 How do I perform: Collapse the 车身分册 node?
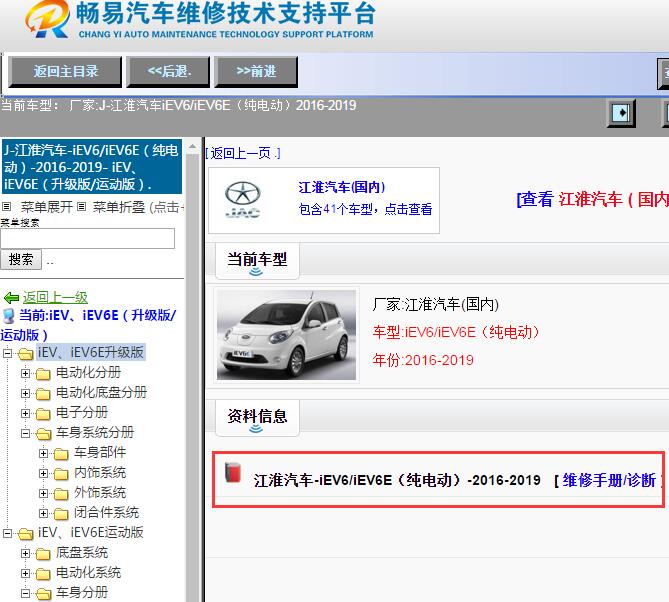26,593
